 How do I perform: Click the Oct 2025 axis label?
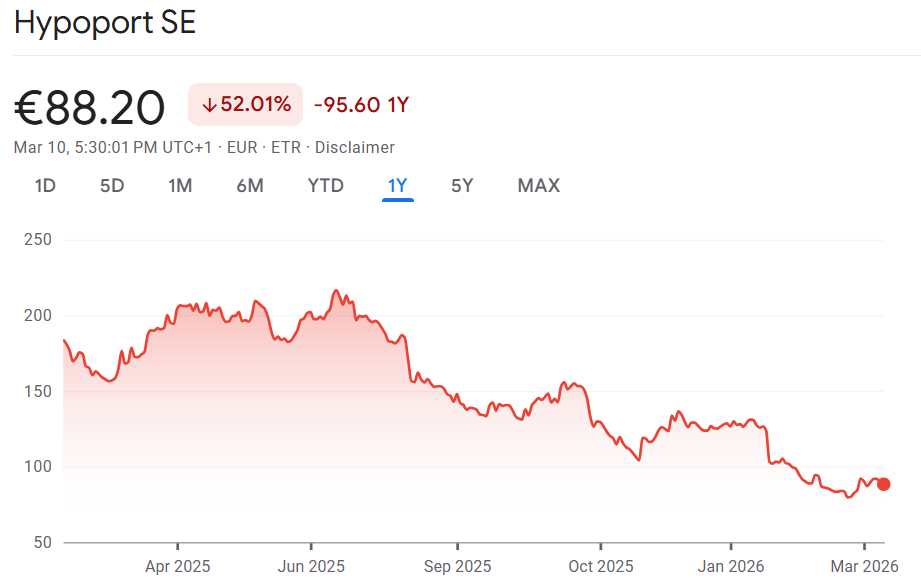(600, 566)
